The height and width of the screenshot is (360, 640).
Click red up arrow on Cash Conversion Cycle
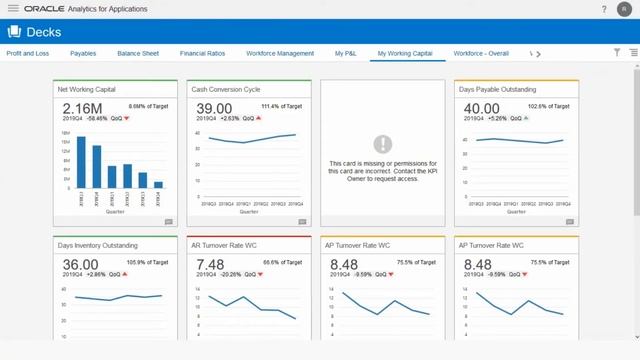point(258,118)
